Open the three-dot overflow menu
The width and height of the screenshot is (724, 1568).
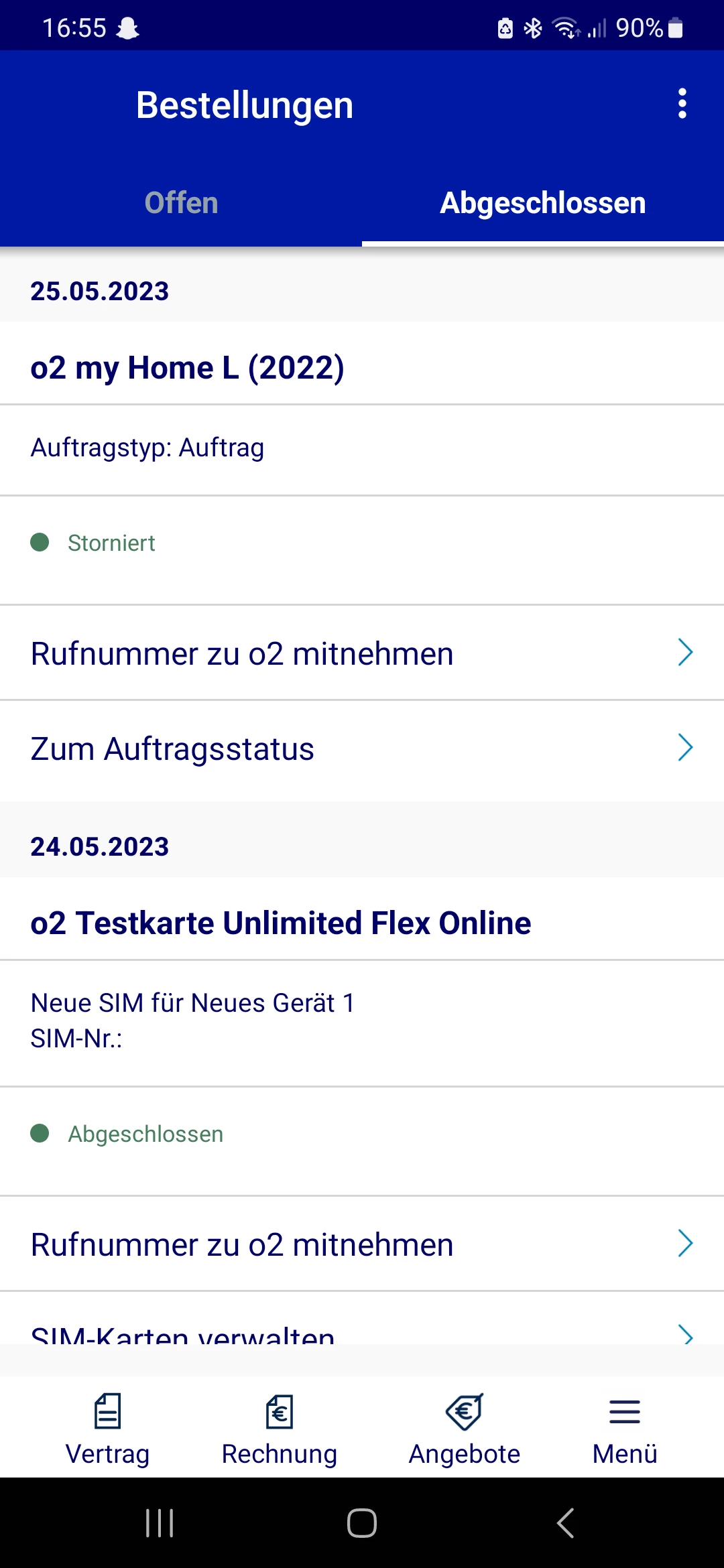pos(682,104)
